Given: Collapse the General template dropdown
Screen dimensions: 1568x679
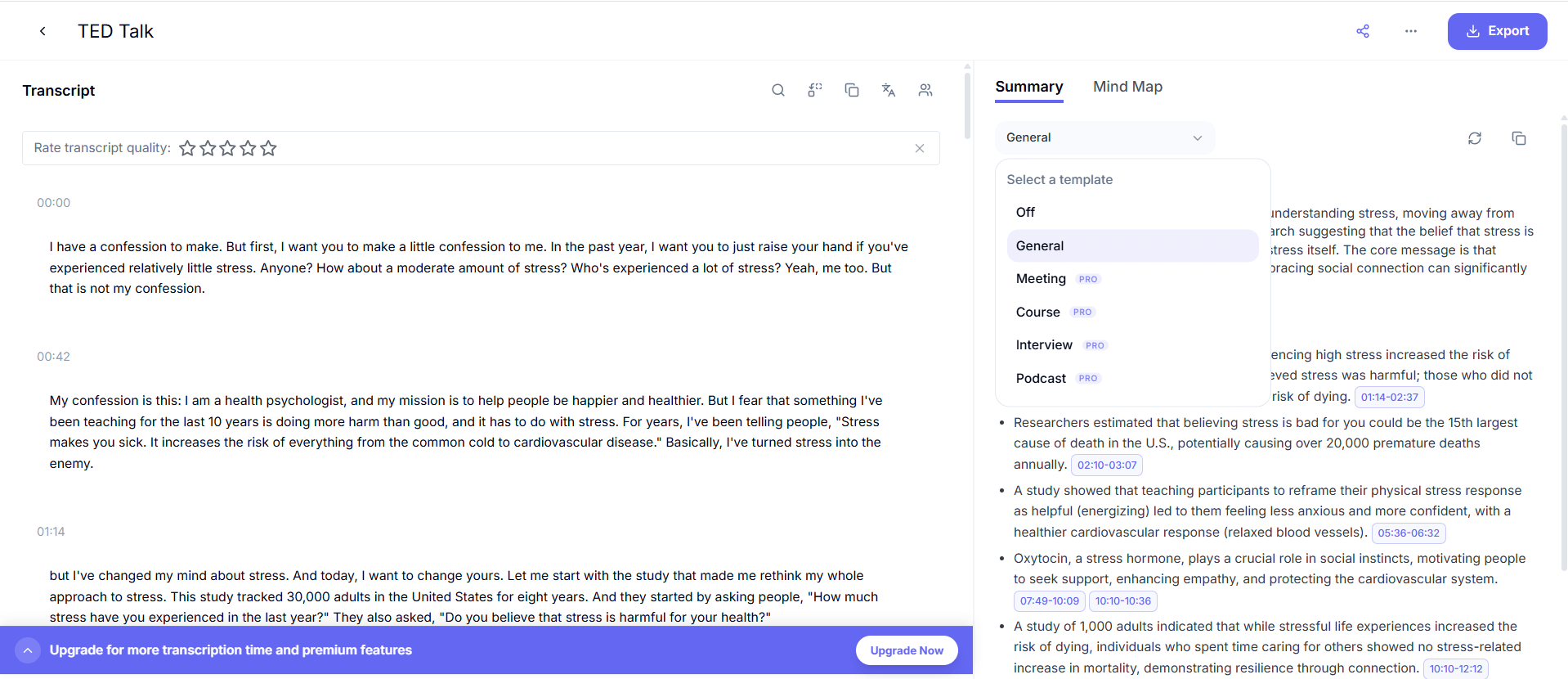Looking at the screenshot, I should click(x=1104, y=137).
